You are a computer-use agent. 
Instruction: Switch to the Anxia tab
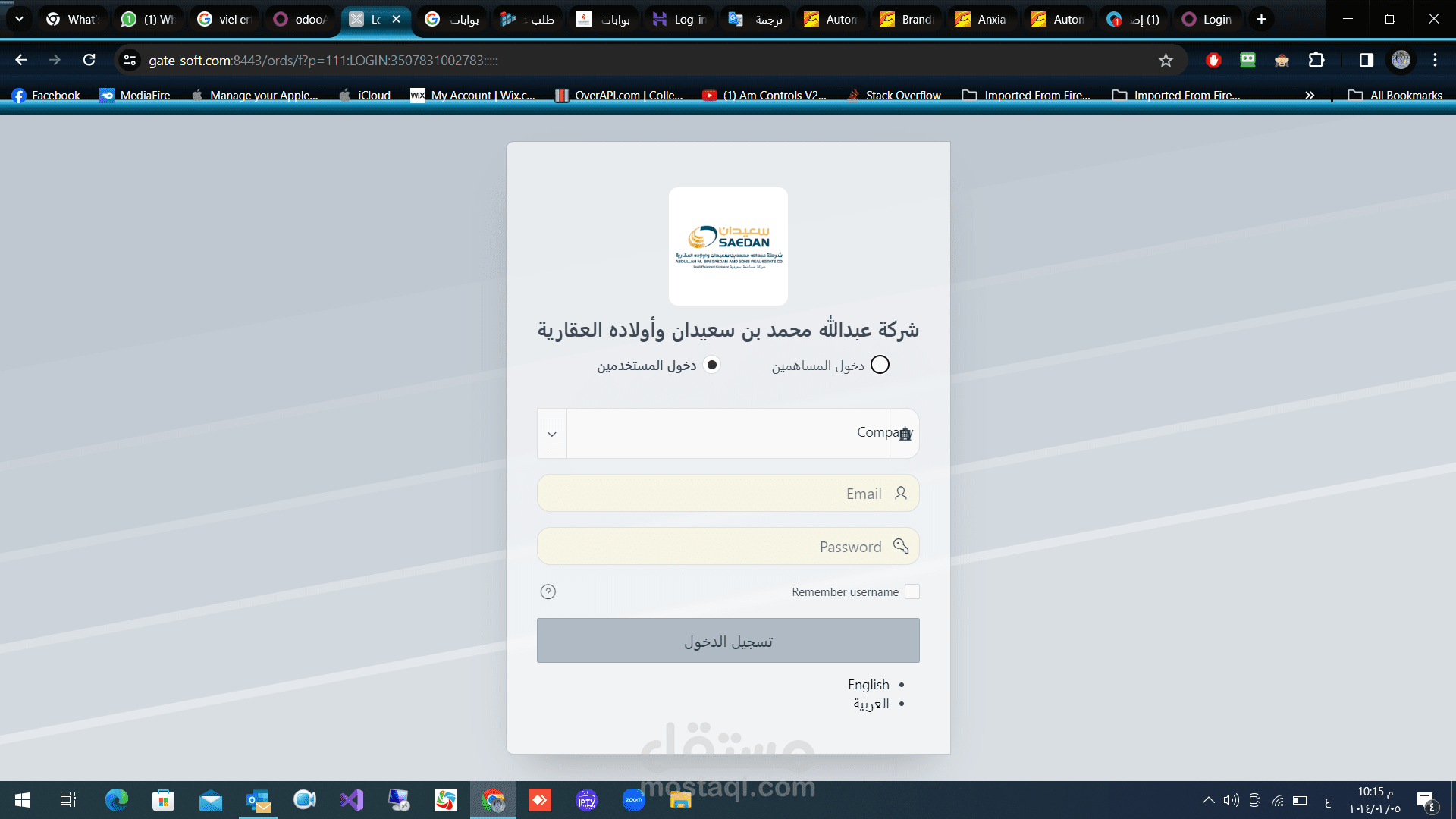(983, 19)
